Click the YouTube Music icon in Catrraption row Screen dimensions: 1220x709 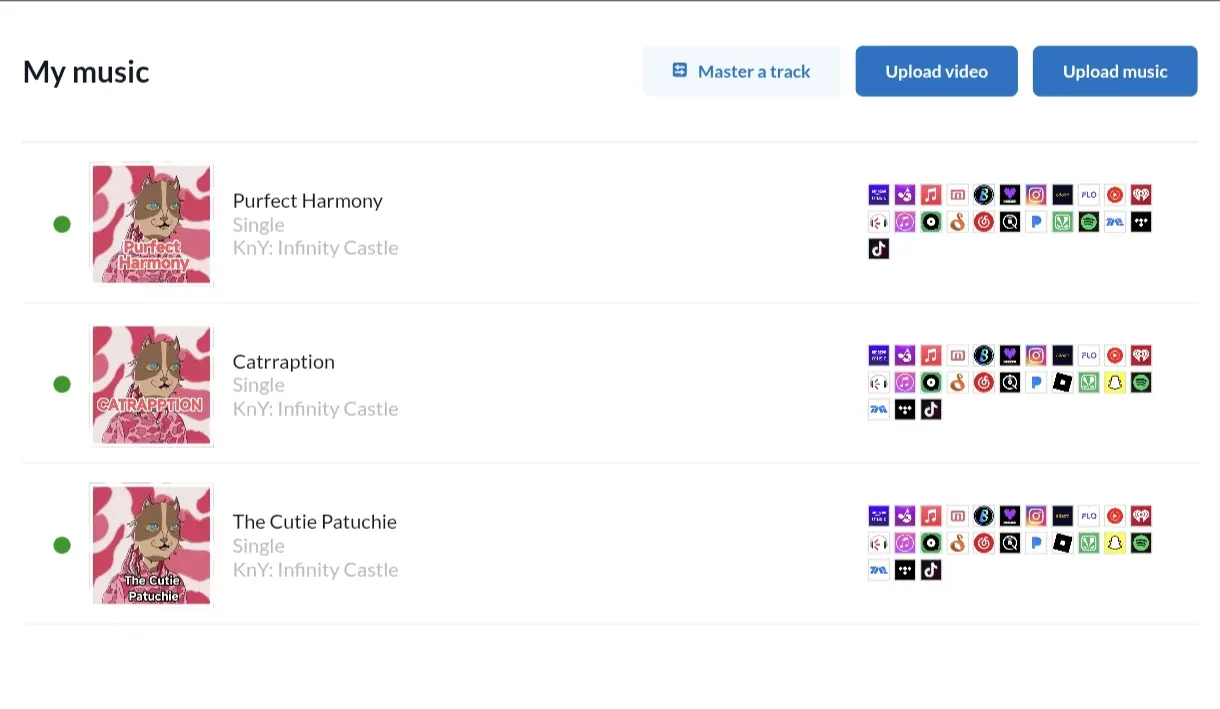coord(1115,355)
